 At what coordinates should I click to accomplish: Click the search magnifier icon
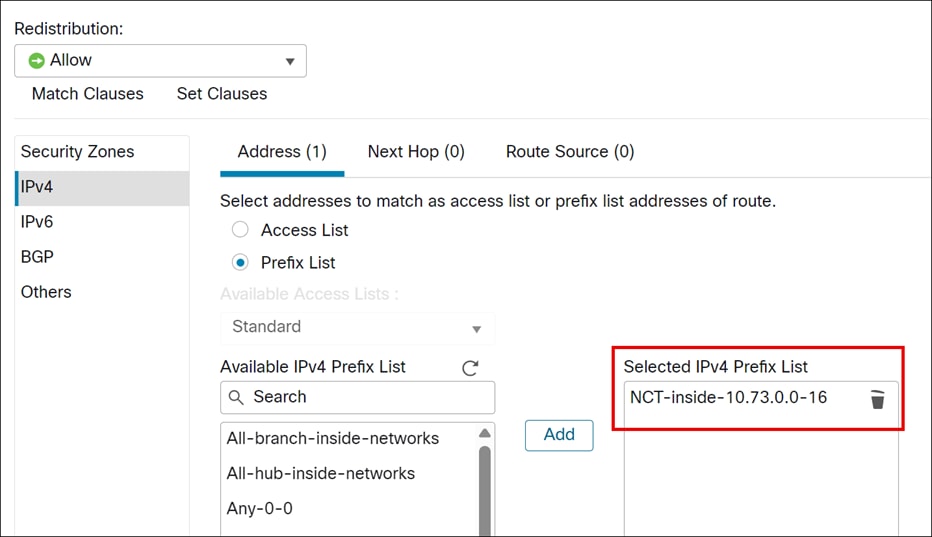[237, 398]
